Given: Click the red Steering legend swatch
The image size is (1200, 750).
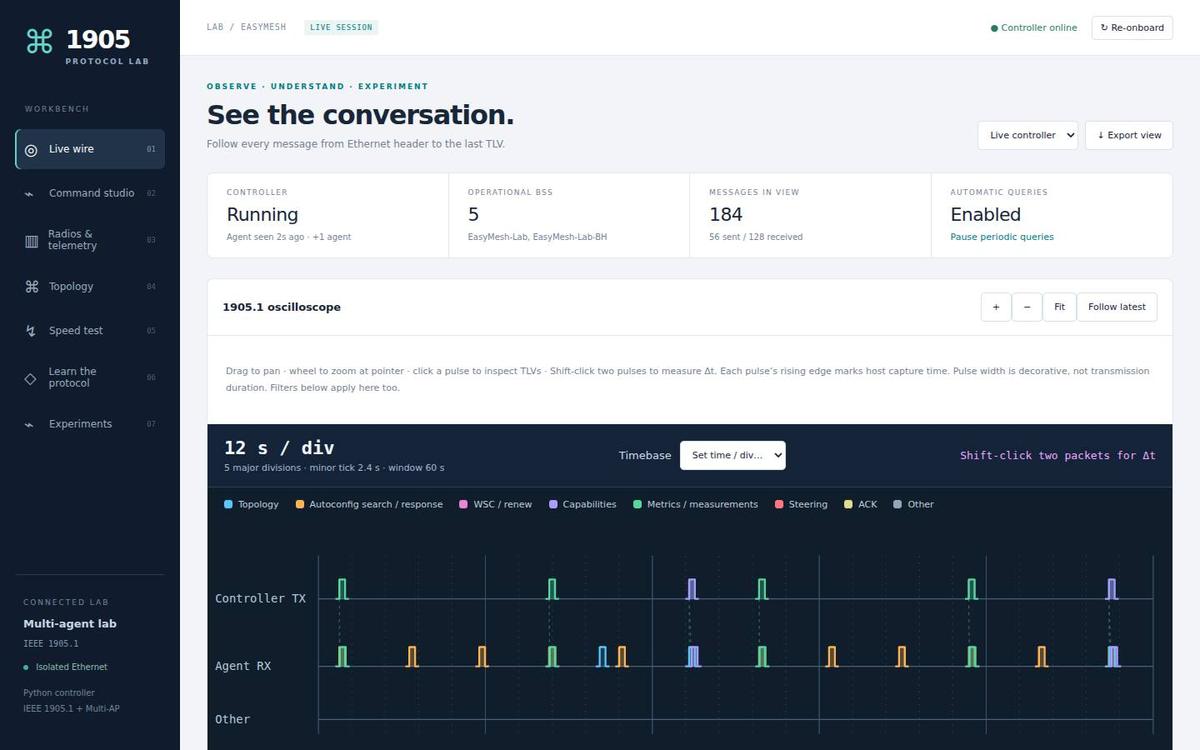Looking at the screenshot, I should tap(779, 505).
